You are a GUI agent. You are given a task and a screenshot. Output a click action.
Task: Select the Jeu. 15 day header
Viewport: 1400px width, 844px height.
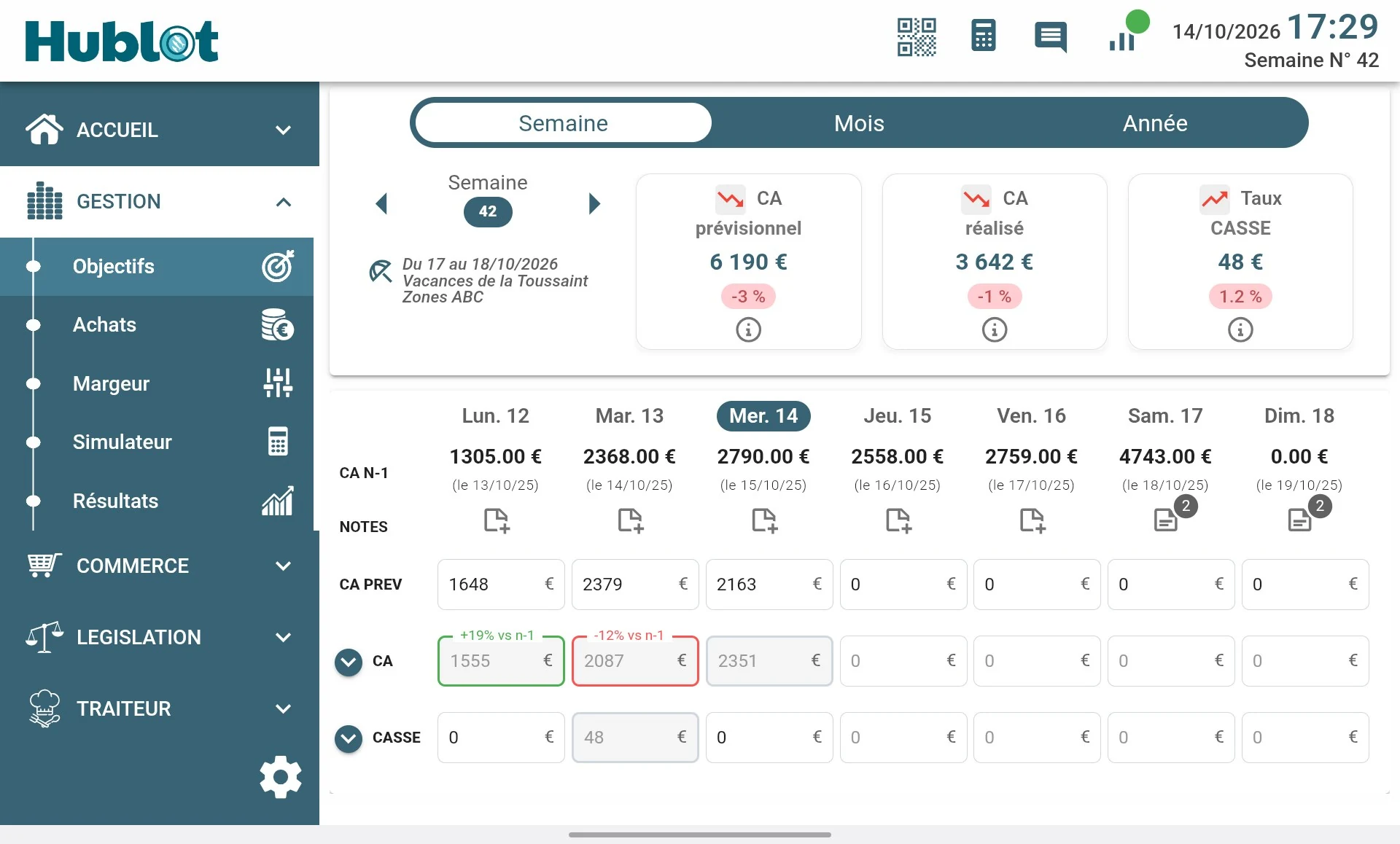point(898,416)
